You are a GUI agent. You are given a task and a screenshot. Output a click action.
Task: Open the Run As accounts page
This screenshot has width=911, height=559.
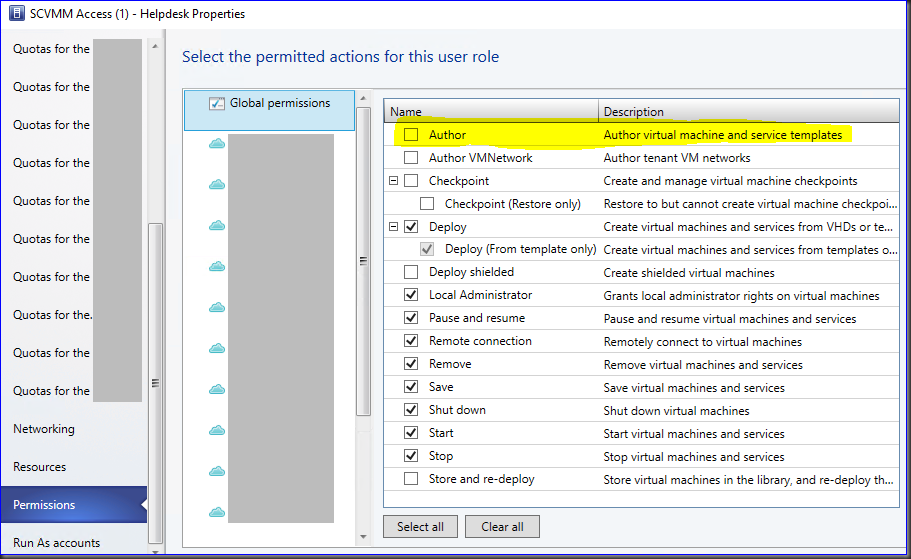pyautogui.click(x=57, y=543)
